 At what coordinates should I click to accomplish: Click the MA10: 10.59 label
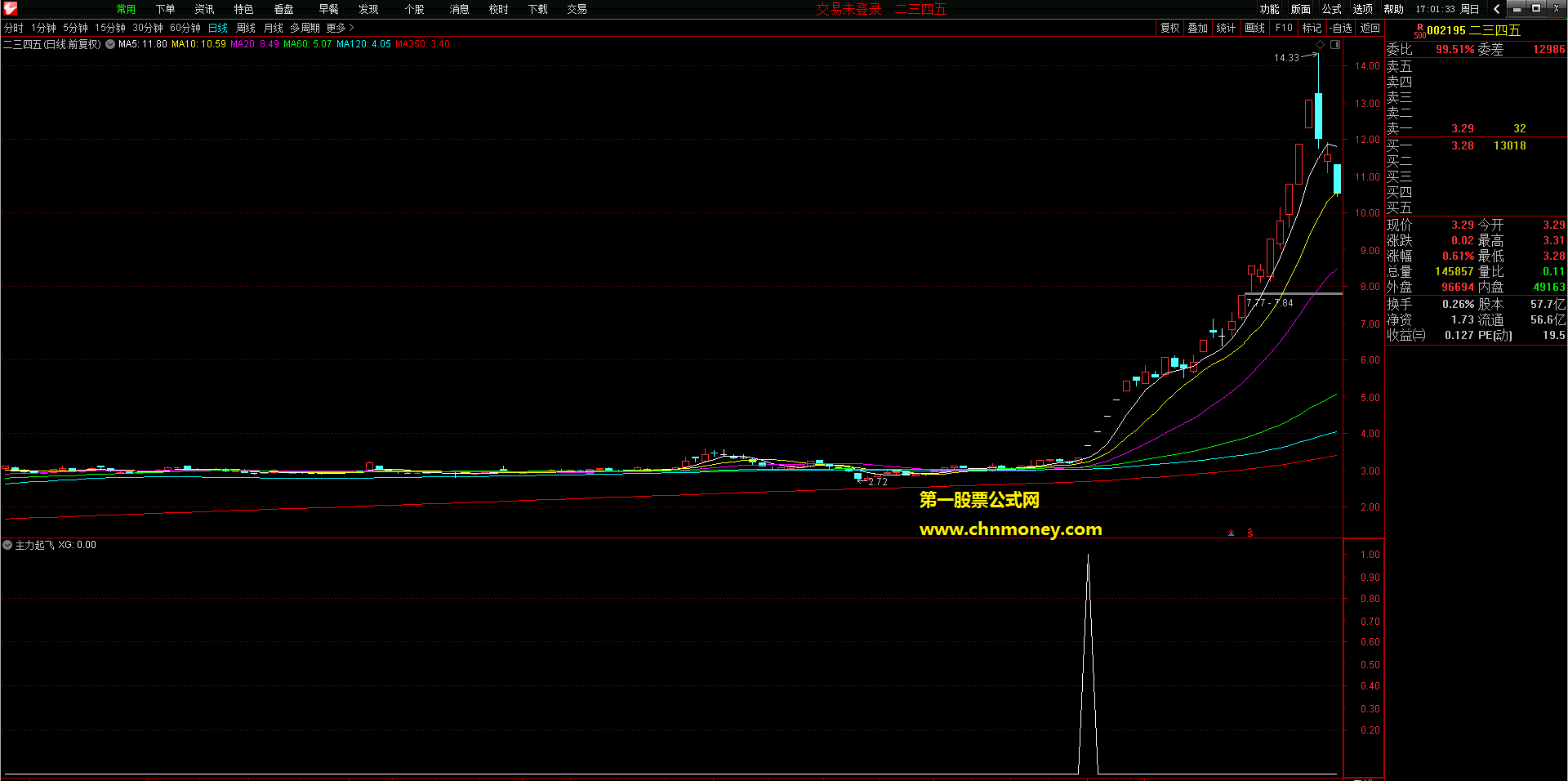198,44
